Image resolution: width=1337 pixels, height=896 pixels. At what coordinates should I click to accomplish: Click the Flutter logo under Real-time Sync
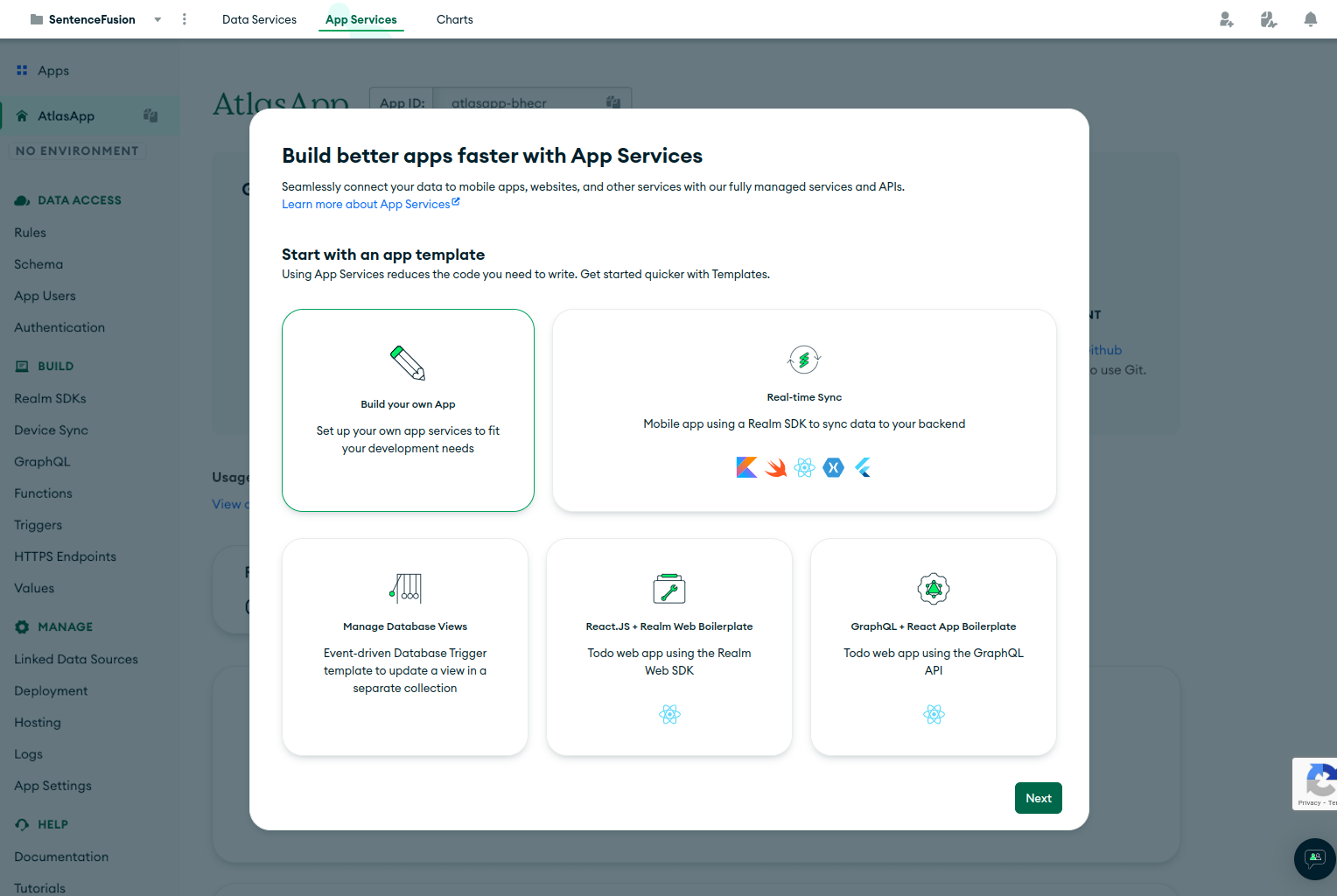(863, 467)
